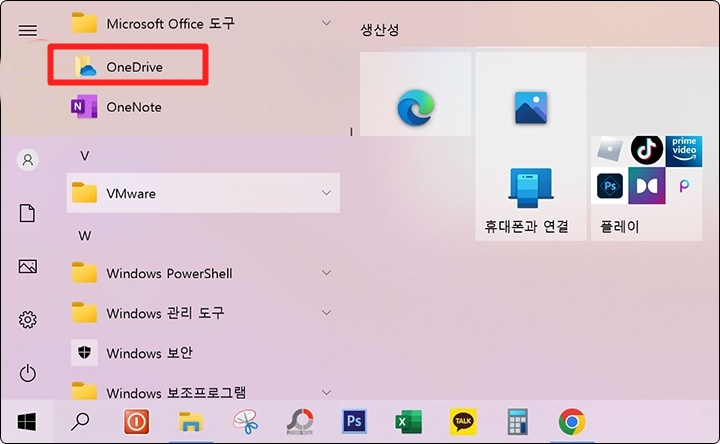The width and height of the screenshot is (720, 444).
Task: Open the Snipping tool taskbar icon
Action: [x=245, y=422]
